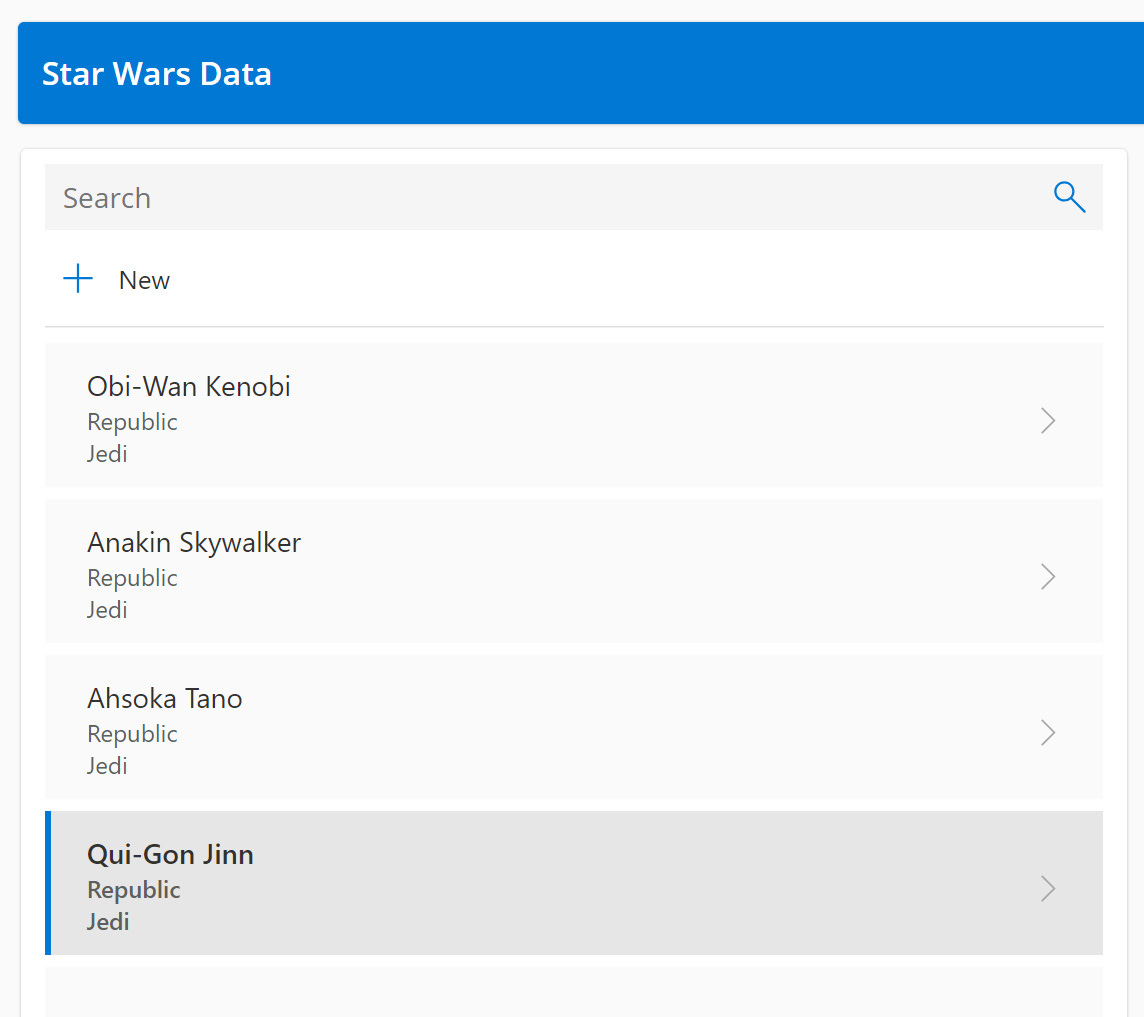Image resolution: width=1144 pixels, height=1017 pixels.
Task: Click Jedi under Ahsoka Tano
Action: click(107, 766)
